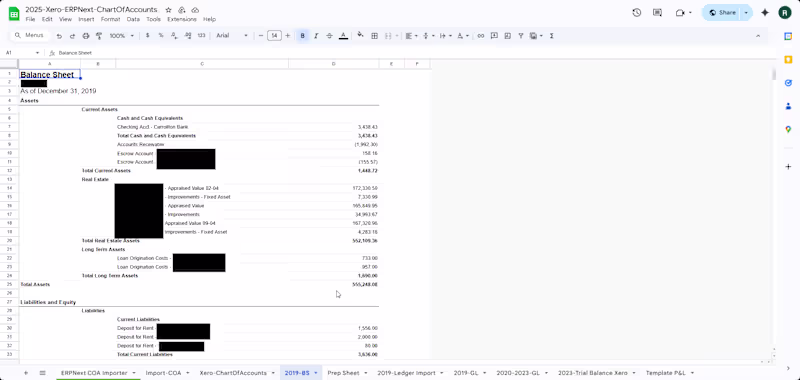Decrease font size with minus button
The width and height of the screenshot is (800, 380).
261,36
